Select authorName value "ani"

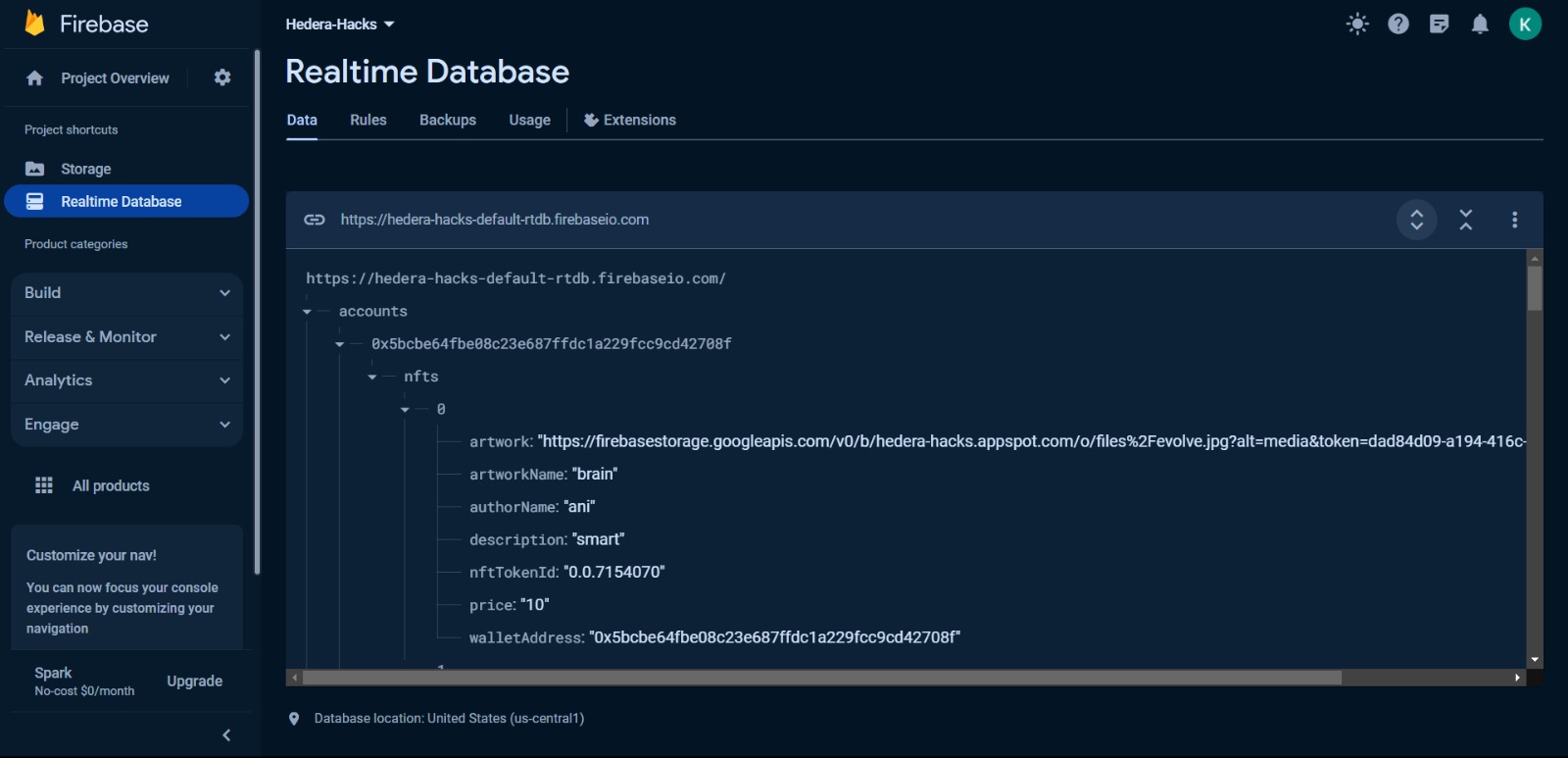click(x=580, y=507)
